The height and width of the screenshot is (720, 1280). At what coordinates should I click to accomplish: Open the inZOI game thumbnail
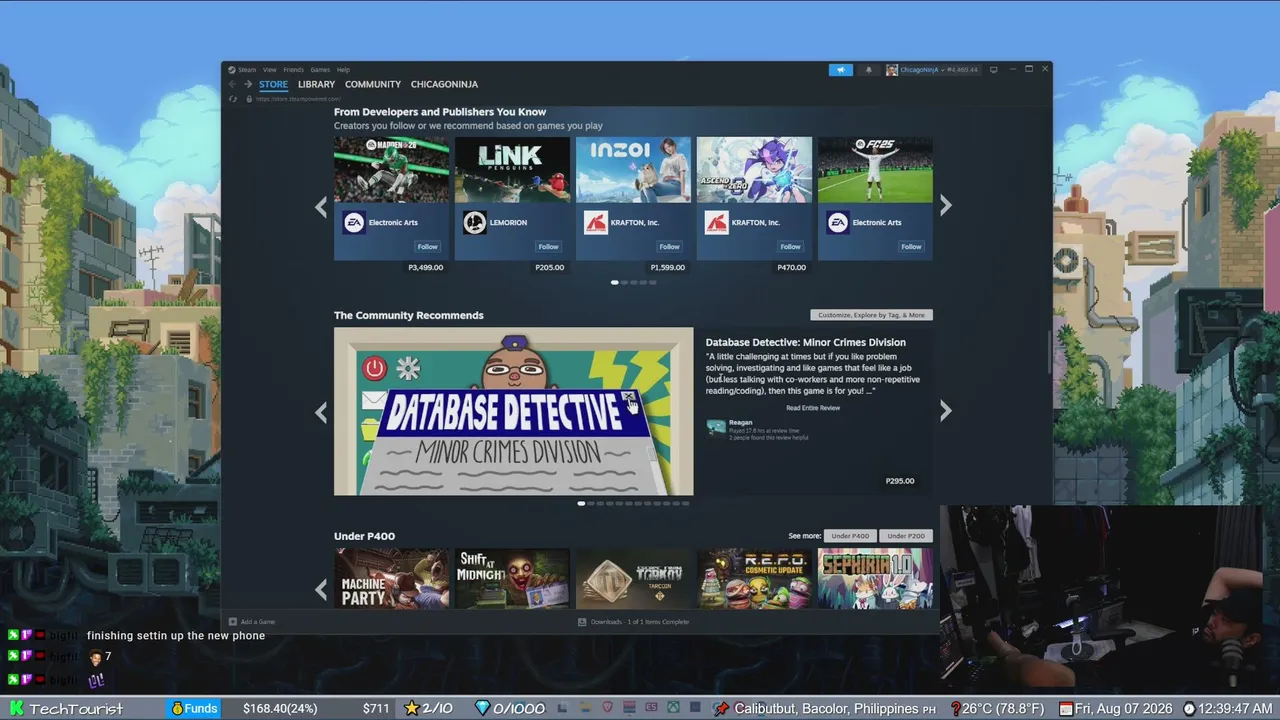point(633,170)
